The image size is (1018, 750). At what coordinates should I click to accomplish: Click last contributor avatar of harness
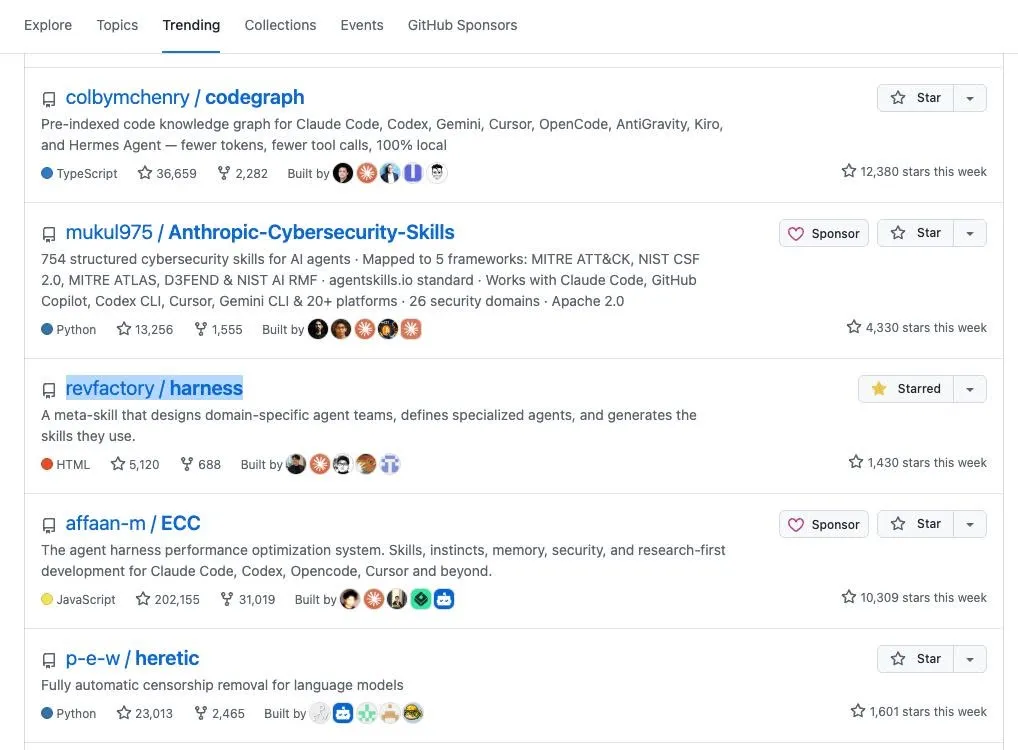pos(390,464)
